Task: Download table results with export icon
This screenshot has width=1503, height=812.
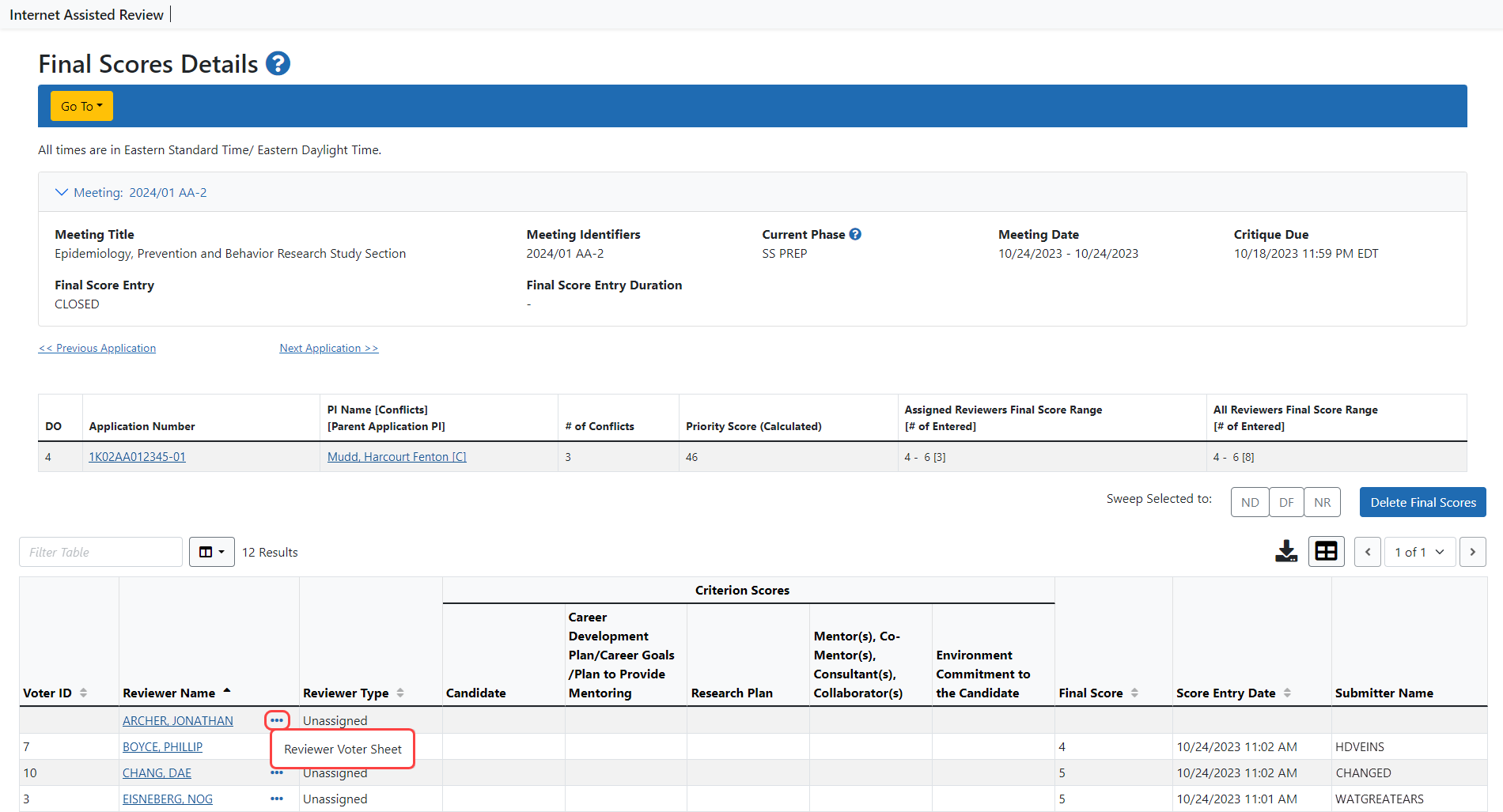Action: tap(1286, 551)
